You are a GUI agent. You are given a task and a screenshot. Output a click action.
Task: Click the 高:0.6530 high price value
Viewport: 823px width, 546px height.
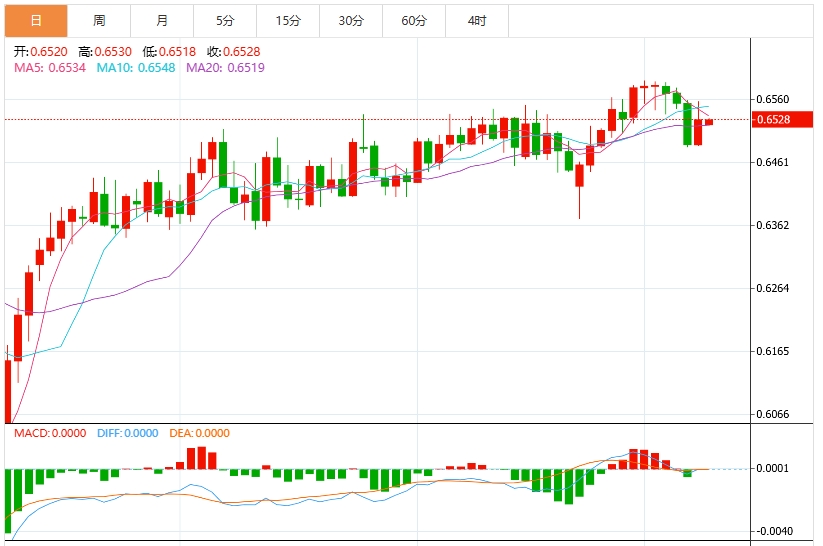pos(105,51)
